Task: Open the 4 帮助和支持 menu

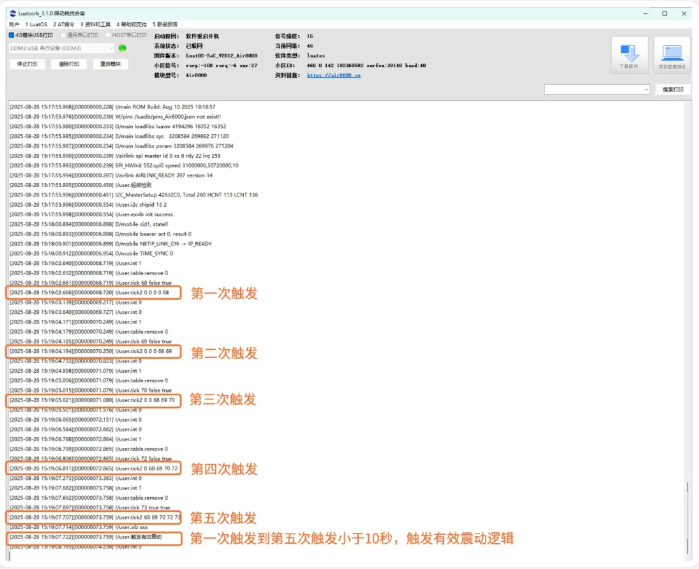Action: pyautogui.click(x=132, y=24)
